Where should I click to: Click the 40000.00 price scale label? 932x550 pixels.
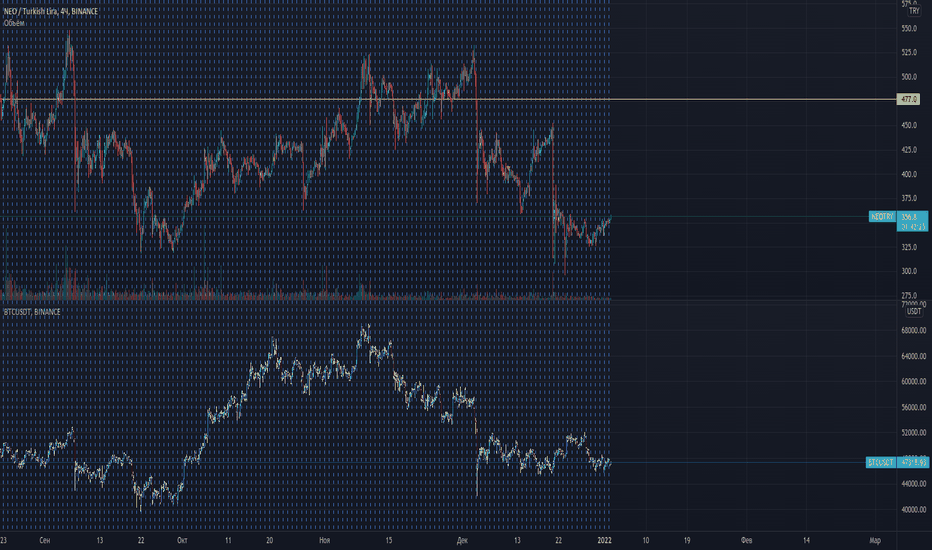[914, 510]
